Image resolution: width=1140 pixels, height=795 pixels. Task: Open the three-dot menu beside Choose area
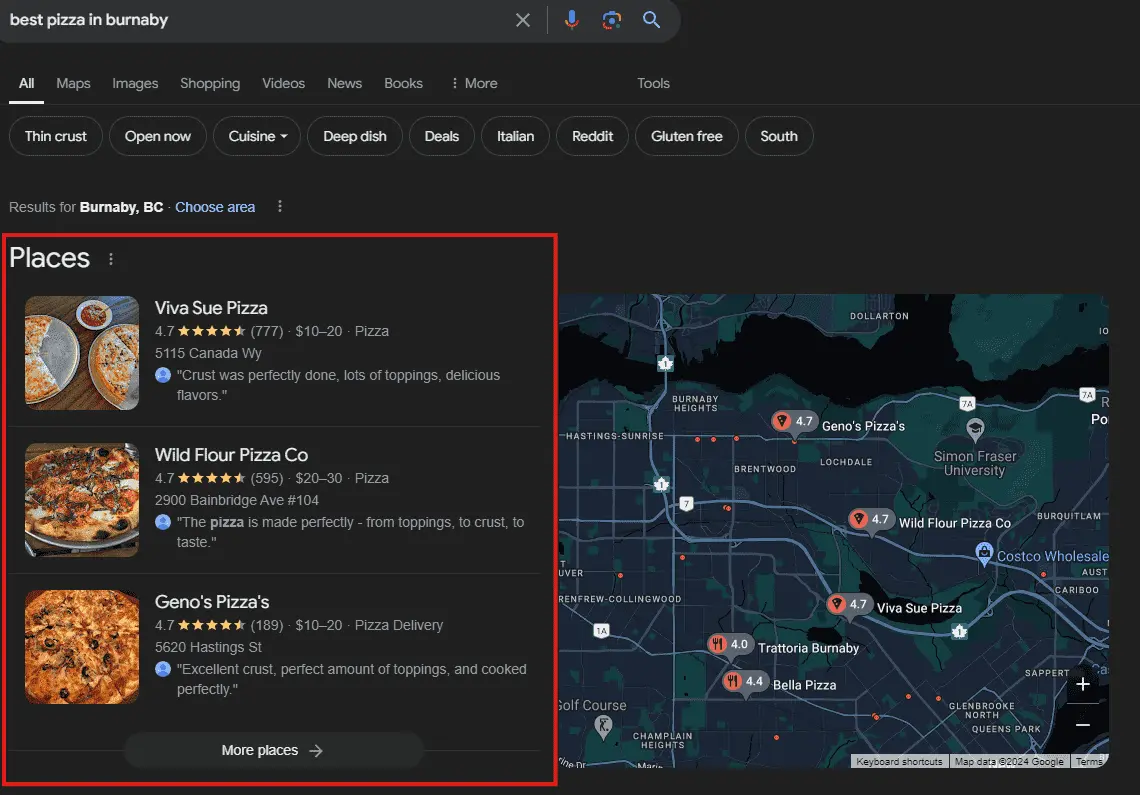pos(280,207)
